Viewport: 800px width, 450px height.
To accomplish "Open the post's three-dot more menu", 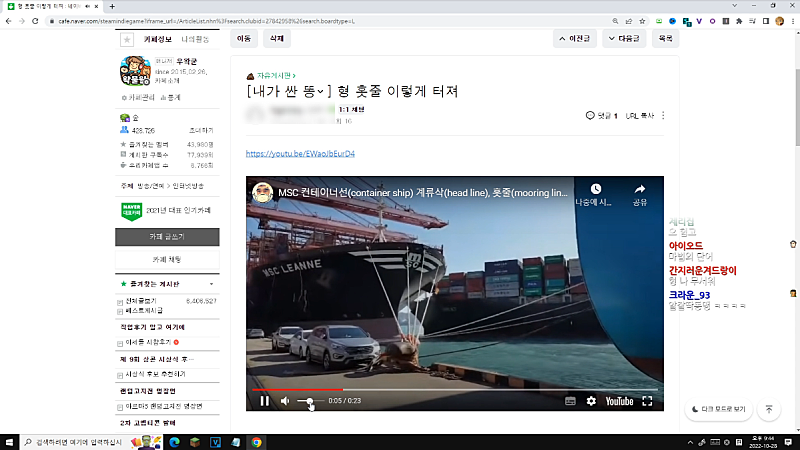I will [x=663, y=116].
